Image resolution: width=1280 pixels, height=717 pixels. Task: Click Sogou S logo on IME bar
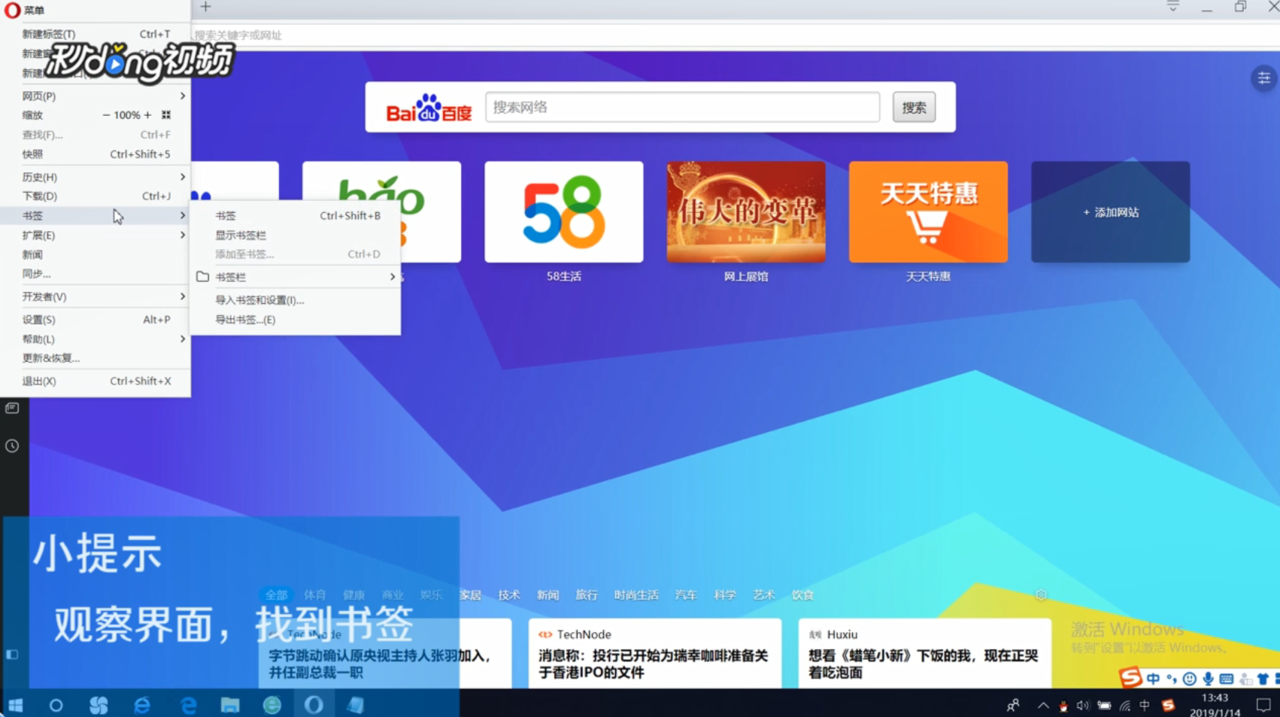[1130, 678]
